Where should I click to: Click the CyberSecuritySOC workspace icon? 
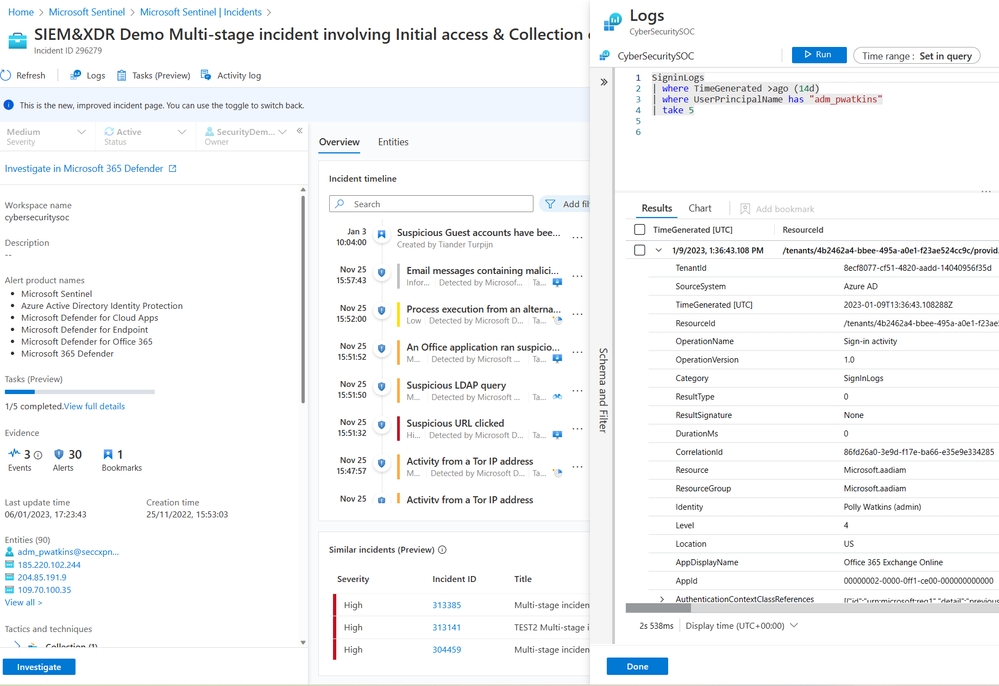click(605, 56)
